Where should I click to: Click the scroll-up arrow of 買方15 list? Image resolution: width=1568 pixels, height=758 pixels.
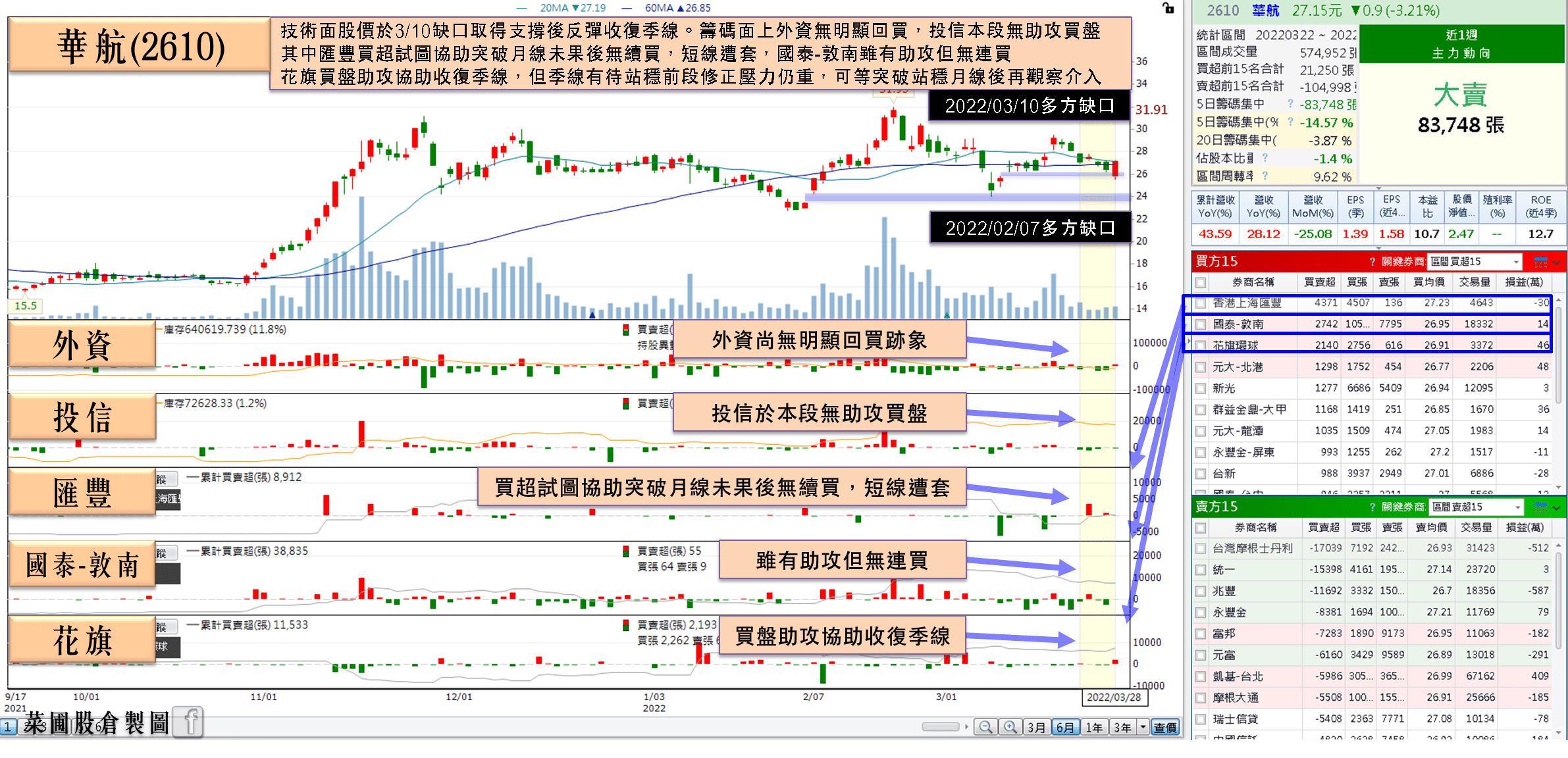click(1558, 299)
